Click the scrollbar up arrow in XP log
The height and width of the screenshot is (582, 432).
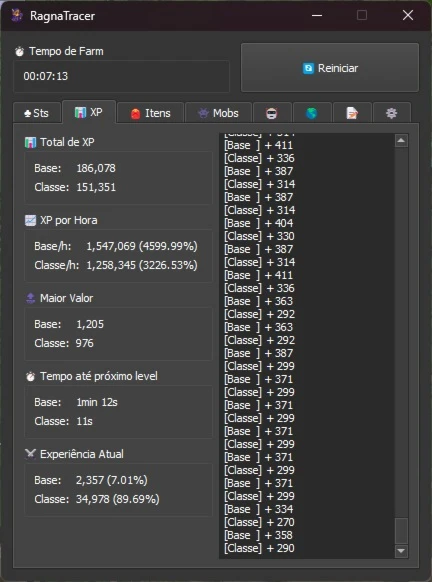coord(401,141)
